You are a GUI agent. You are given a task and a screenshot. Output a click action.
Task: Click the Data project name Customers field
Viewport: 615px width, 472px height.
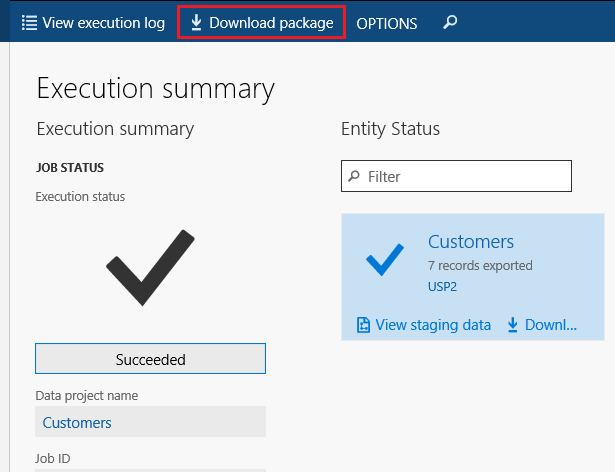click(x=150, y=422)
